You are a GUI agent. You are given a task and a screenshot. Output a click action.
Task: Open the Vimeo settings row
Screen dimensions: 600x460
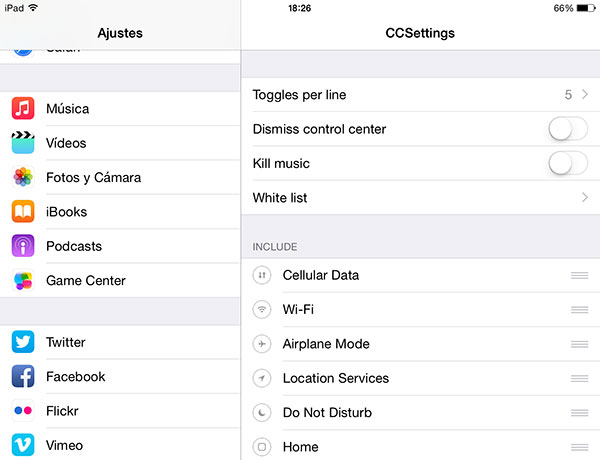point(120,446)
